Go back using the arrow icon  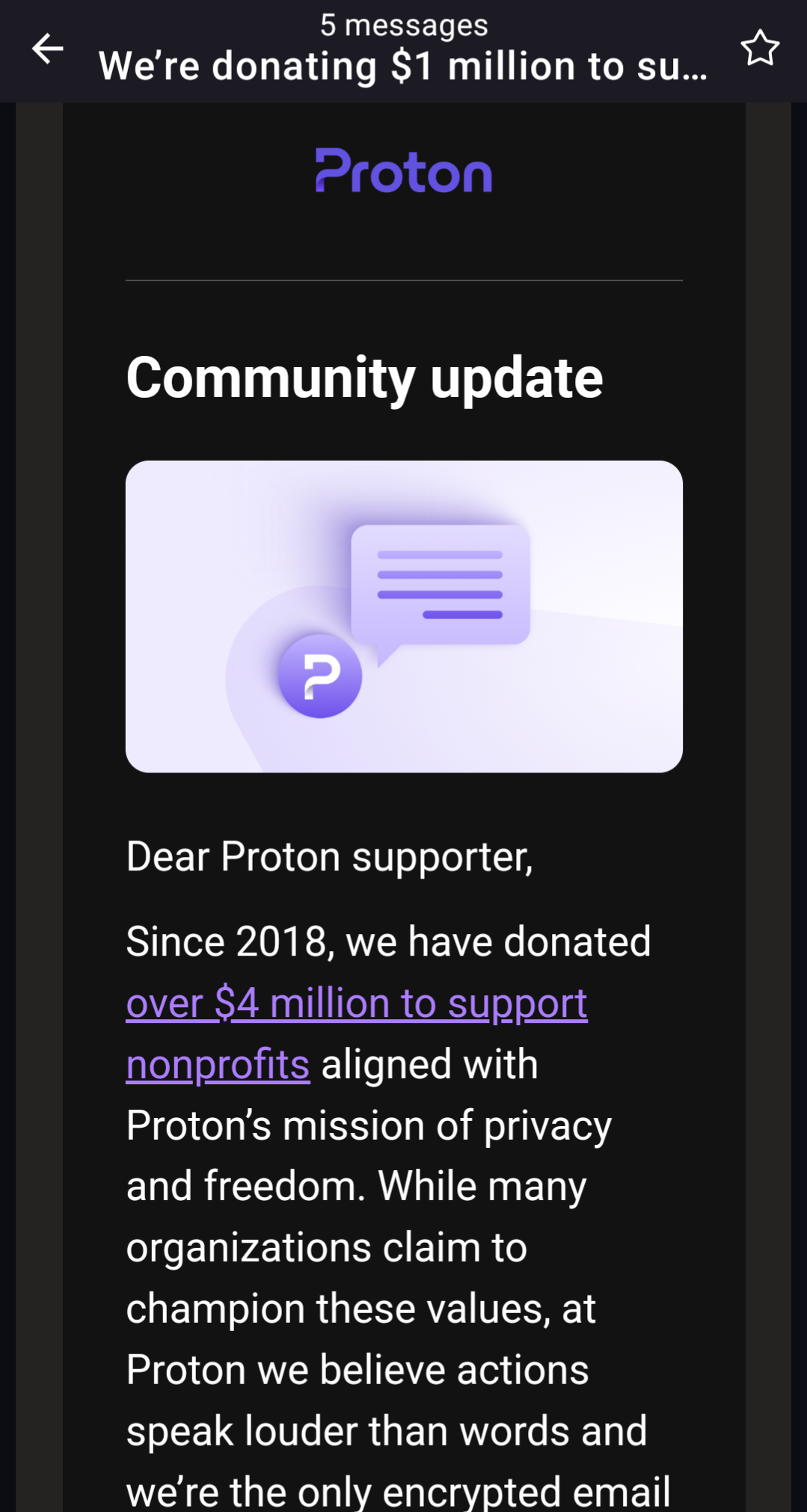coord(48,49)
